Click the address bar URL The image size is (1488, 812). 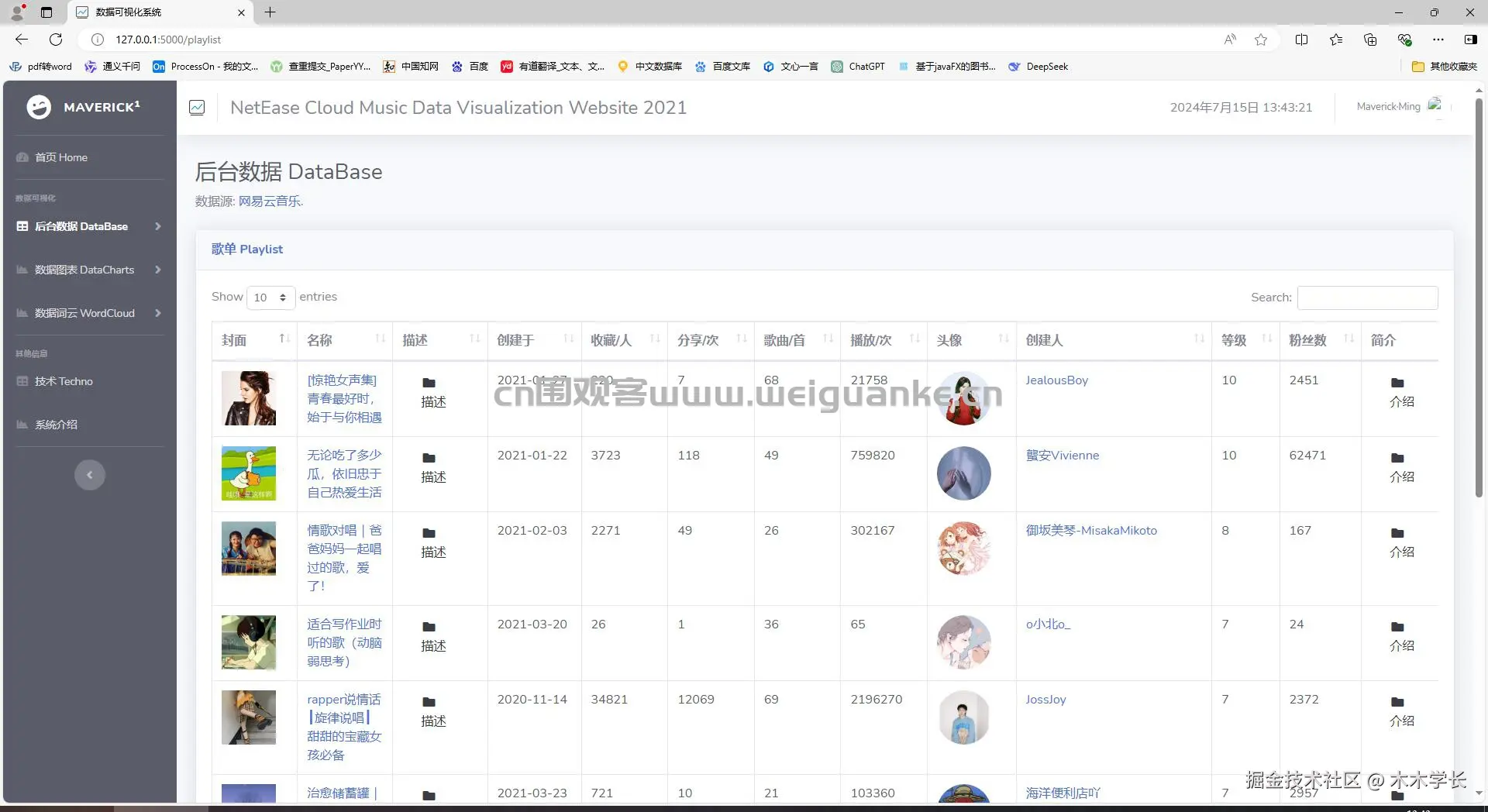point(168,40)
